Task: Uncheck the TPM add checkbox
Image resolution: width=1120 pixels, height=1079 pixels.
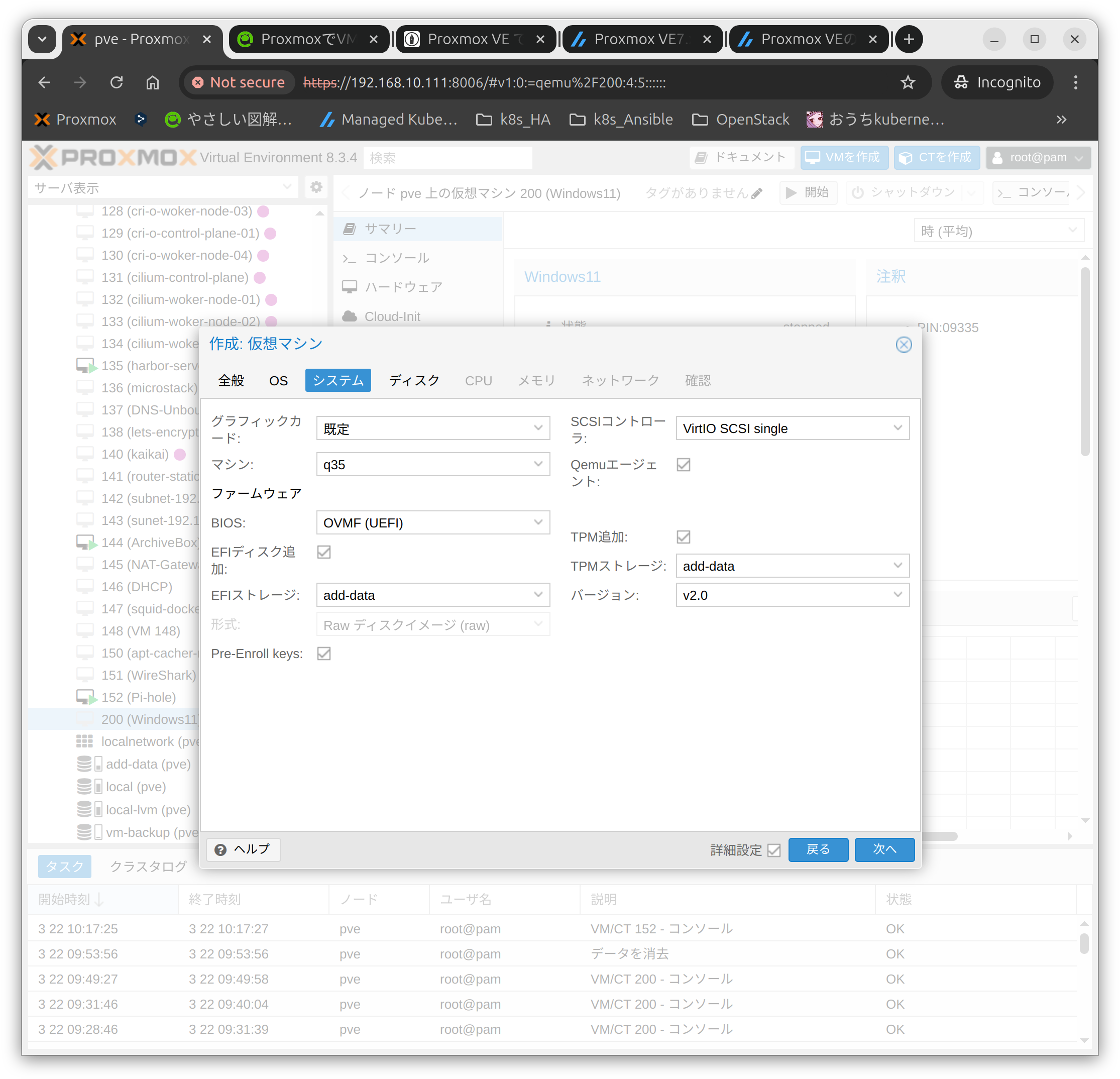Action: [x=683, y=536]
